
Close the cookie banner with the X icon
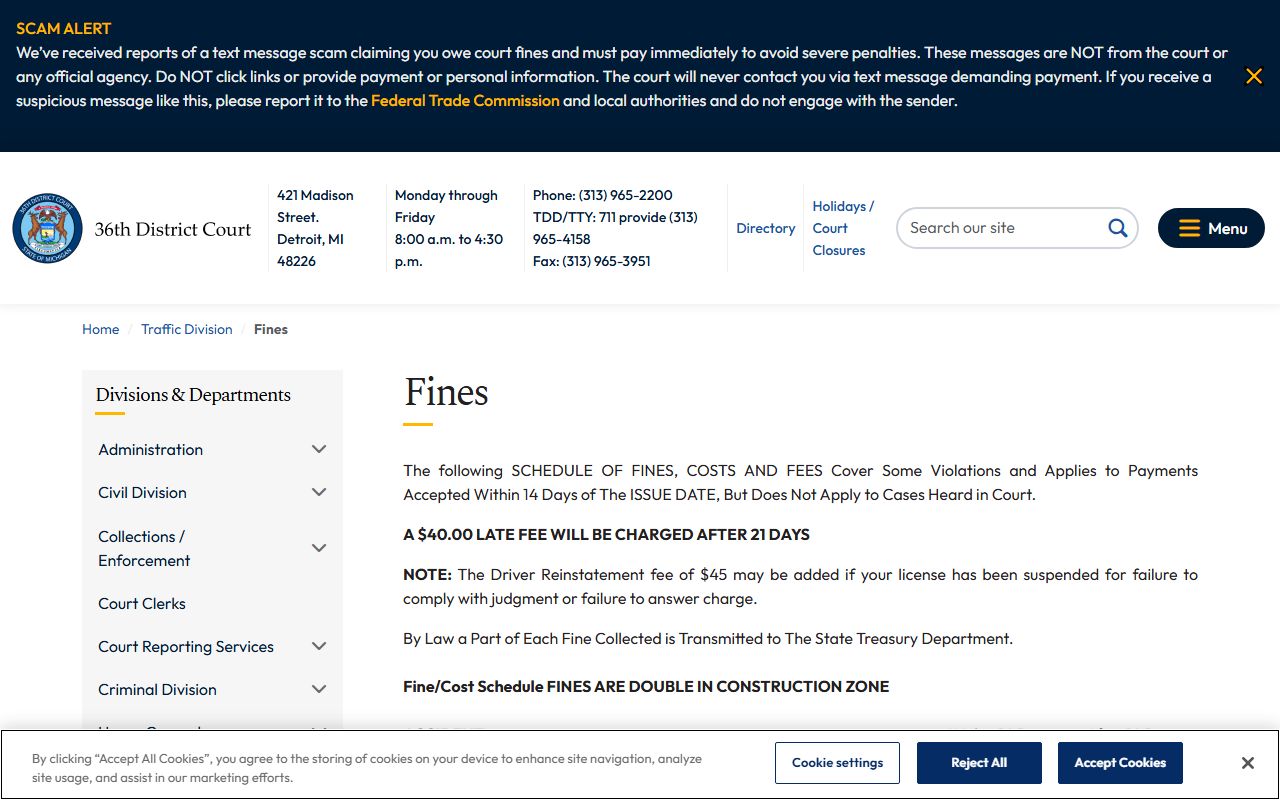point(1247,763)
